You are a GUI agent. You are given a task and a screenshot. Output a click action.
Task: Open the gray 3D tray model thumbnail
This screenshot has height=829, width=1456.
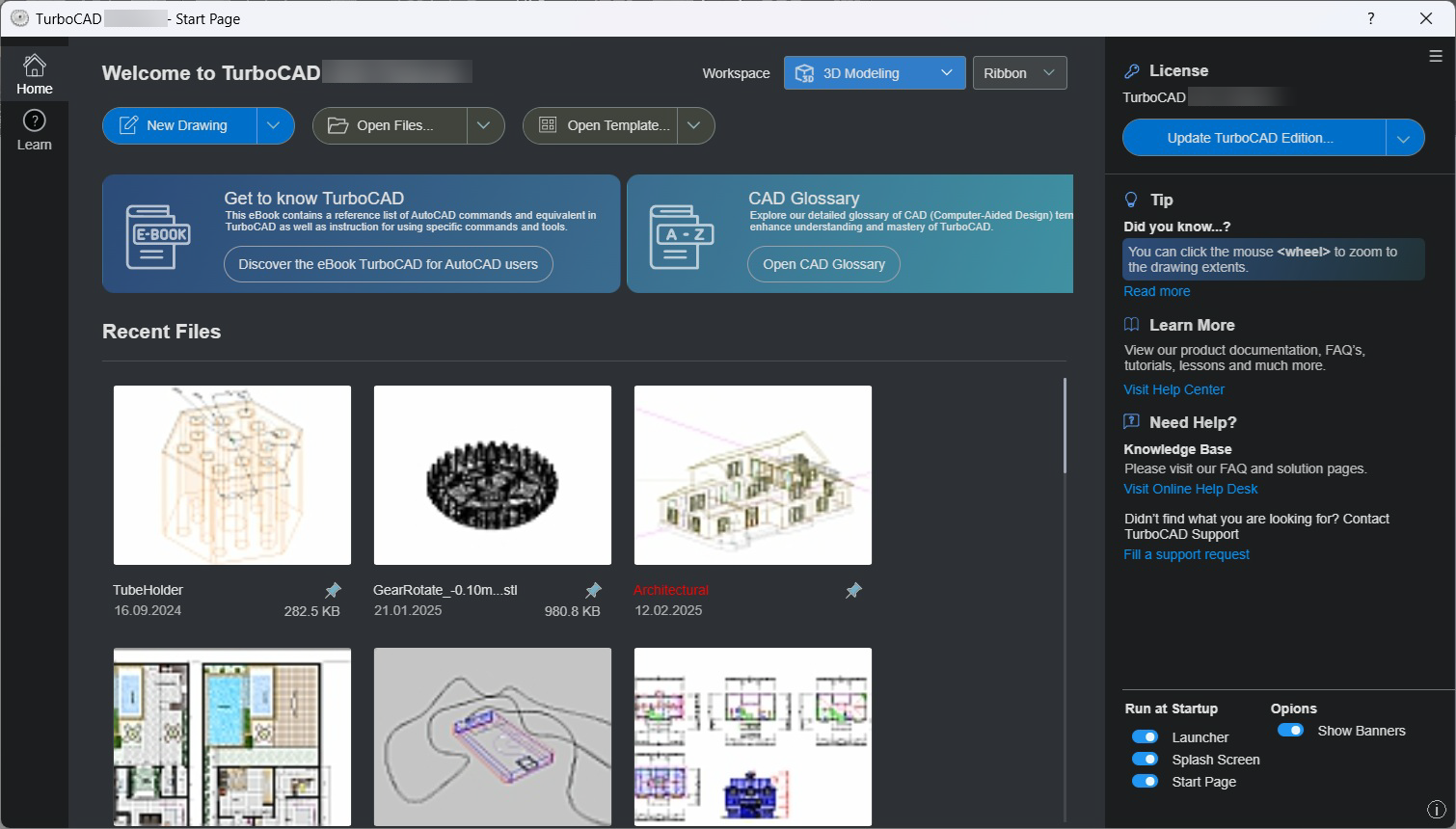click(493, 736)
